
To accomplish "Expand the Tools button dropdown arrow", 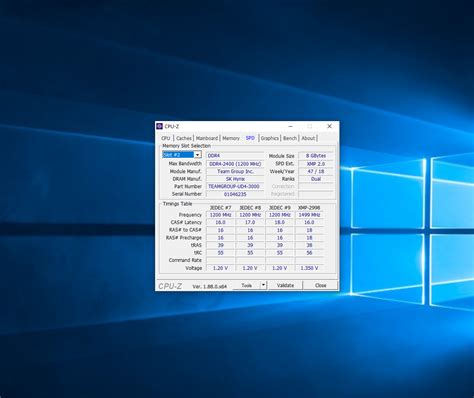I will (x=263, y=285).
